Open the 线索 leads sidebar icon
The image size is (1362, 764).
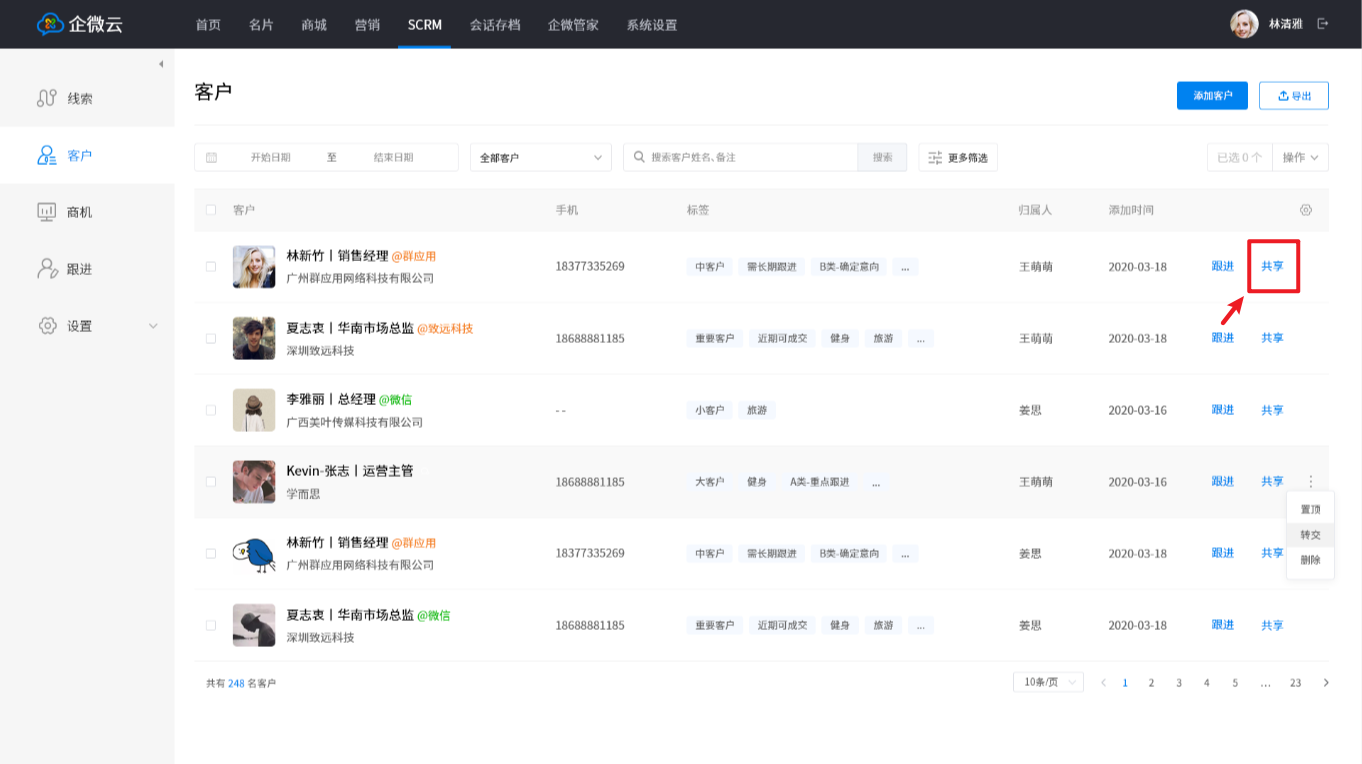point(47,98)
